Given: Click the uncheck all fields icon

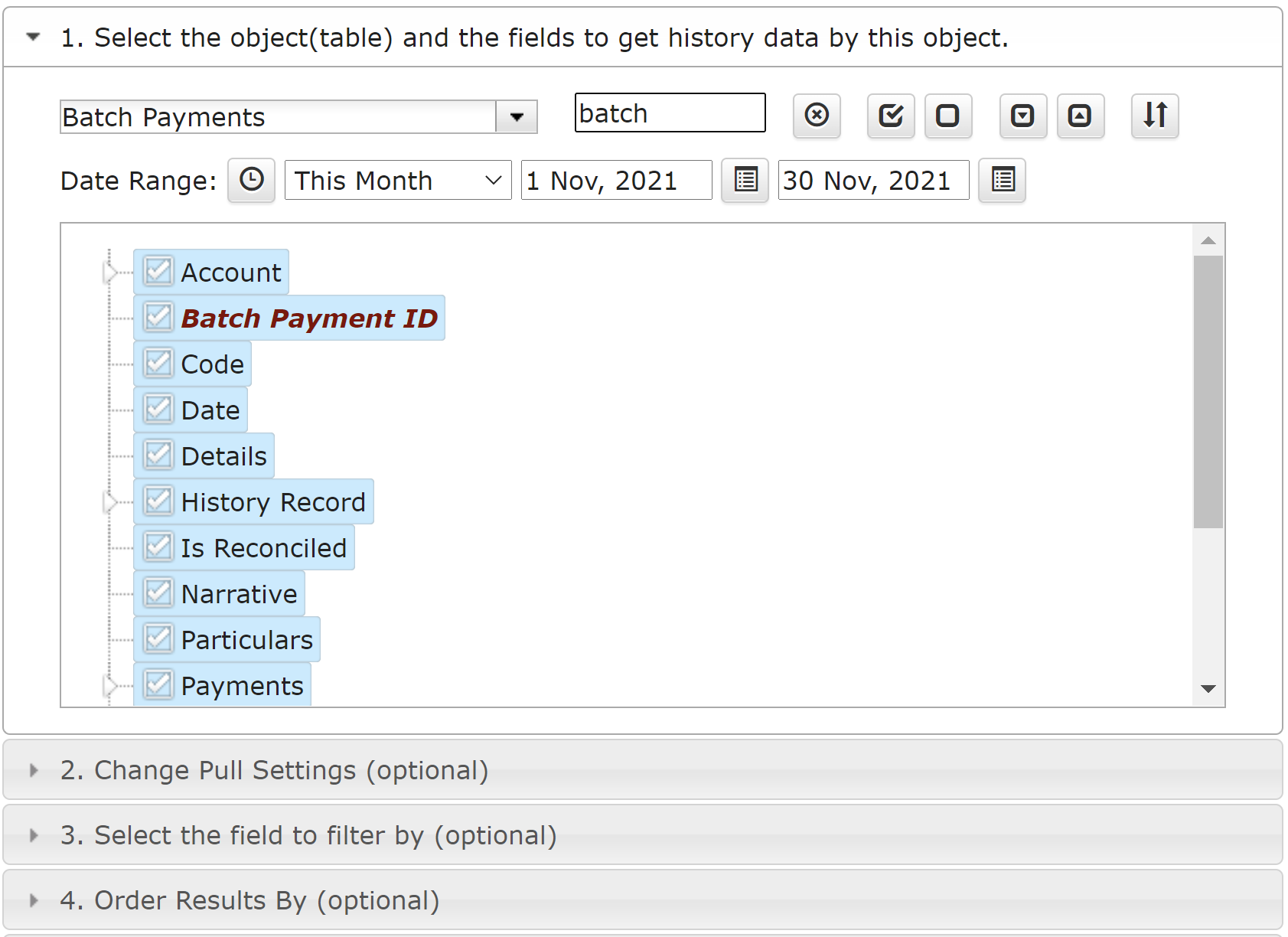Looking at the screenshot, I should (948, 116).
